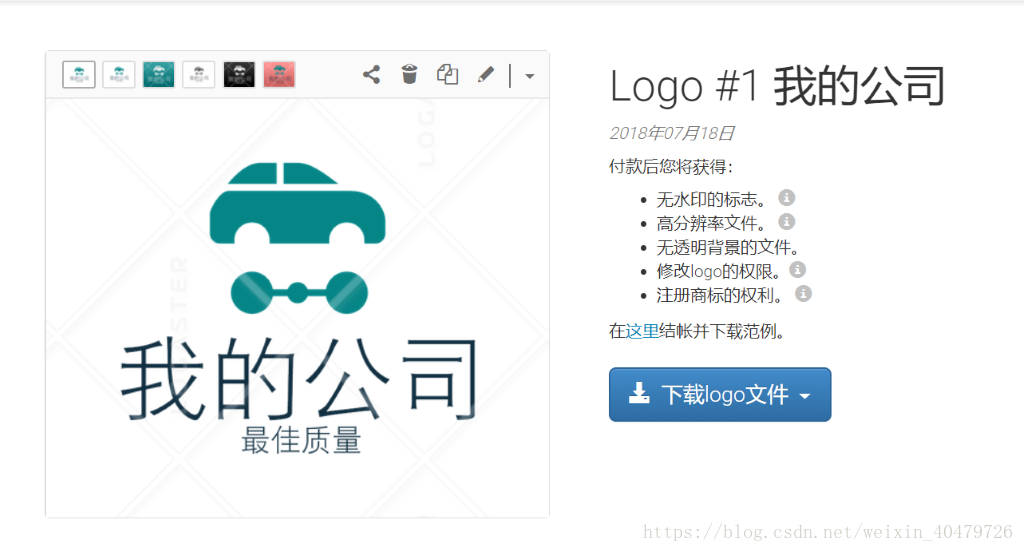Choose the gray logo variant thumbnail

pyautogui.click(x=199, y=74)
